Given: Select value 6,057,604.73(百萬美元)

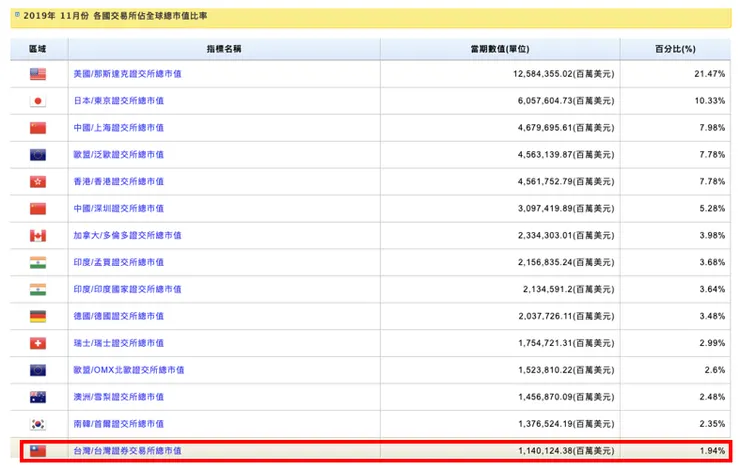Looking at the screenshot, I should [x=566, y=101].
